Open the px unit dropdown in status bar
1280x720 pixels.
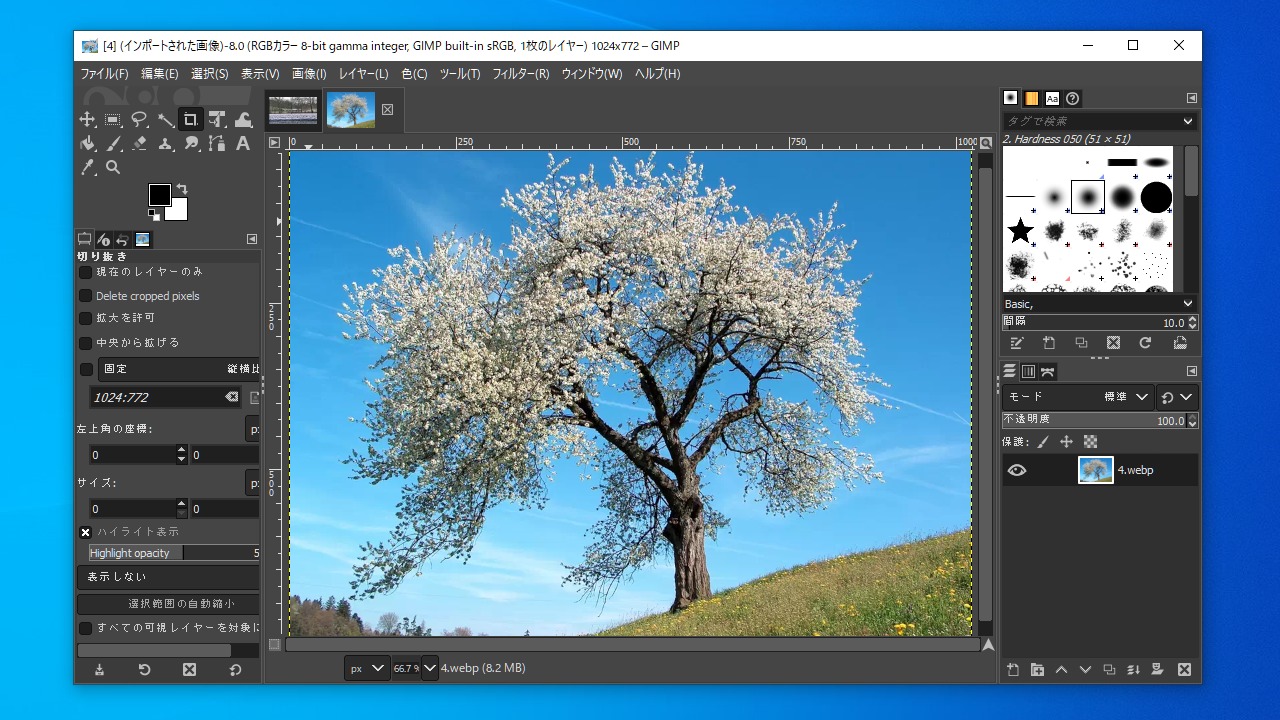[367, 668]
